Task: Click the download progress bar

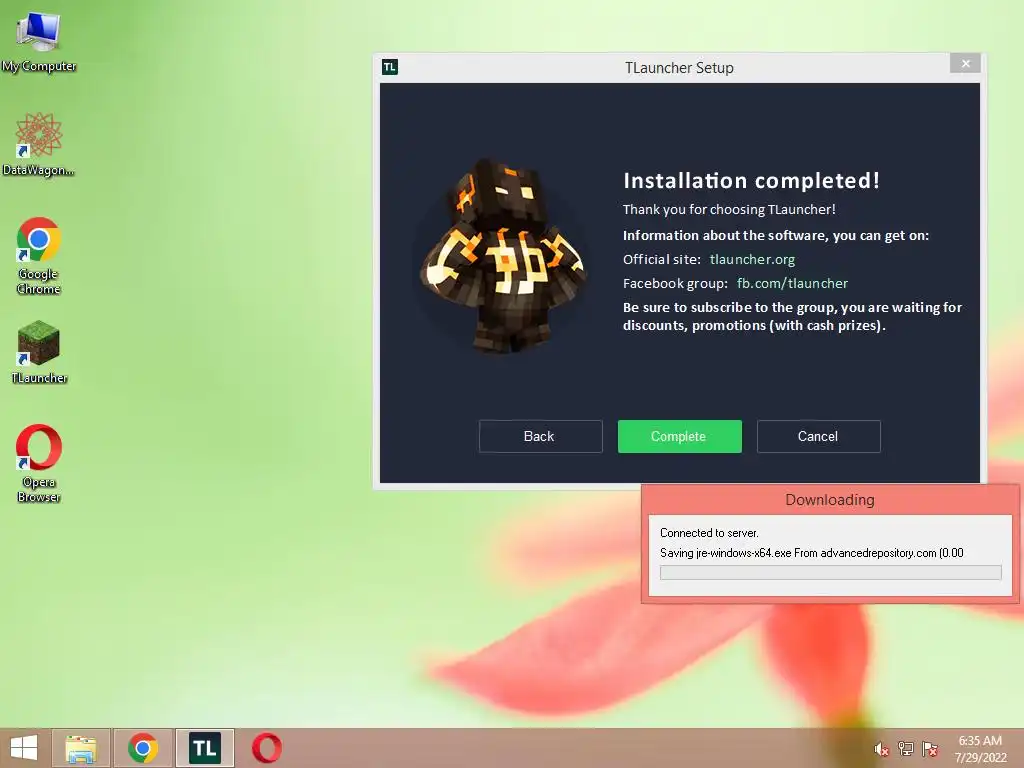Action: point(830,573)
